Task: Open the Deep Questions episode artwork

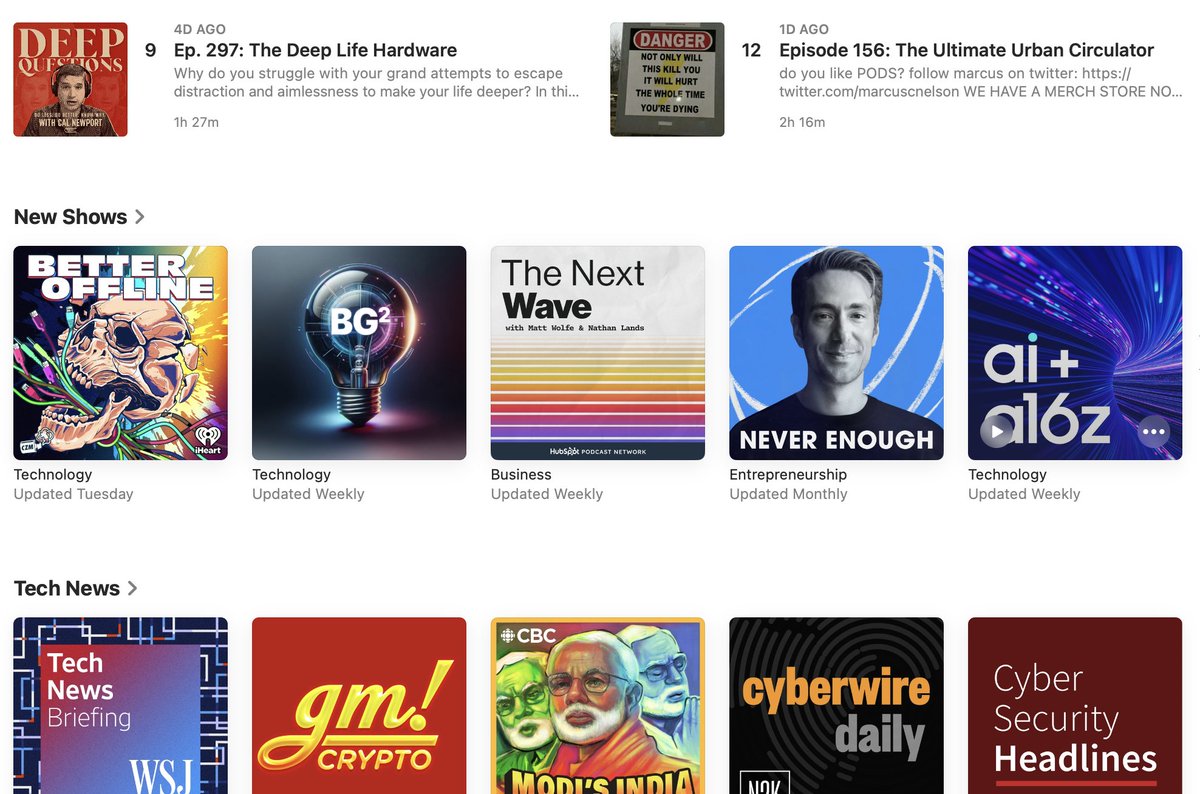Action: click(x=71, y=79)
